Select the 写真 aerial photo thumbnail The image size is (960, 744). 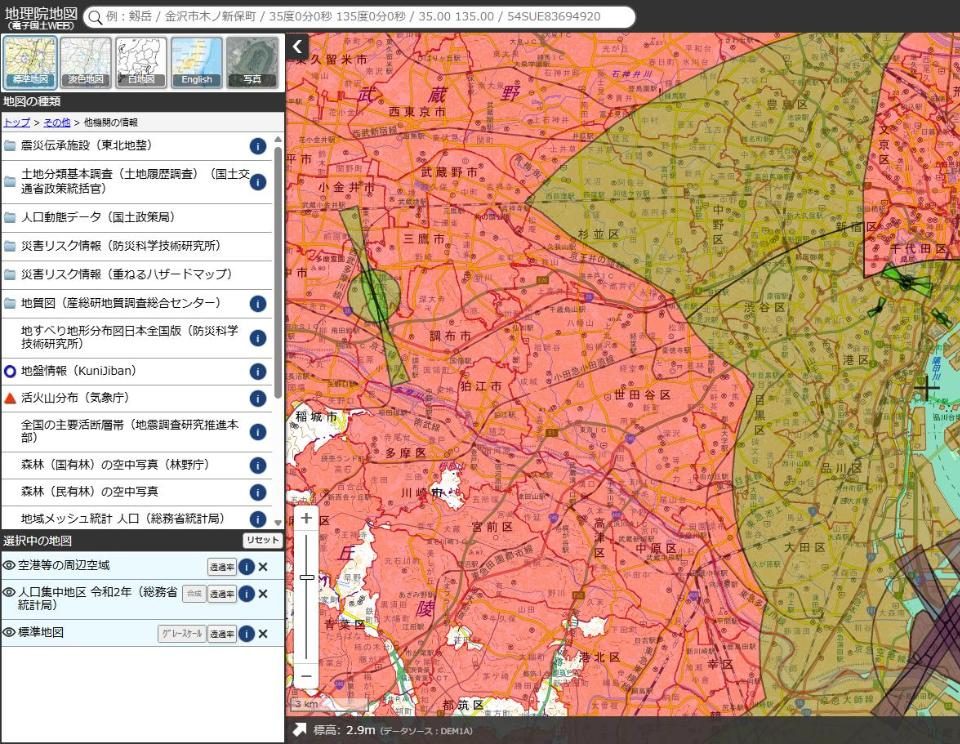pos(252,62)
